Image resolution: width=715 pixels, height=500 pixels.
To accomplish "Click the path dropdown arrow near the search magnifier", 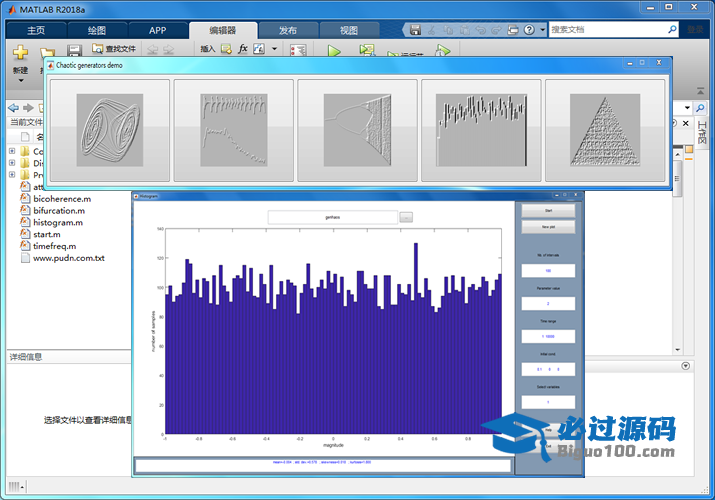I will 687,108.
